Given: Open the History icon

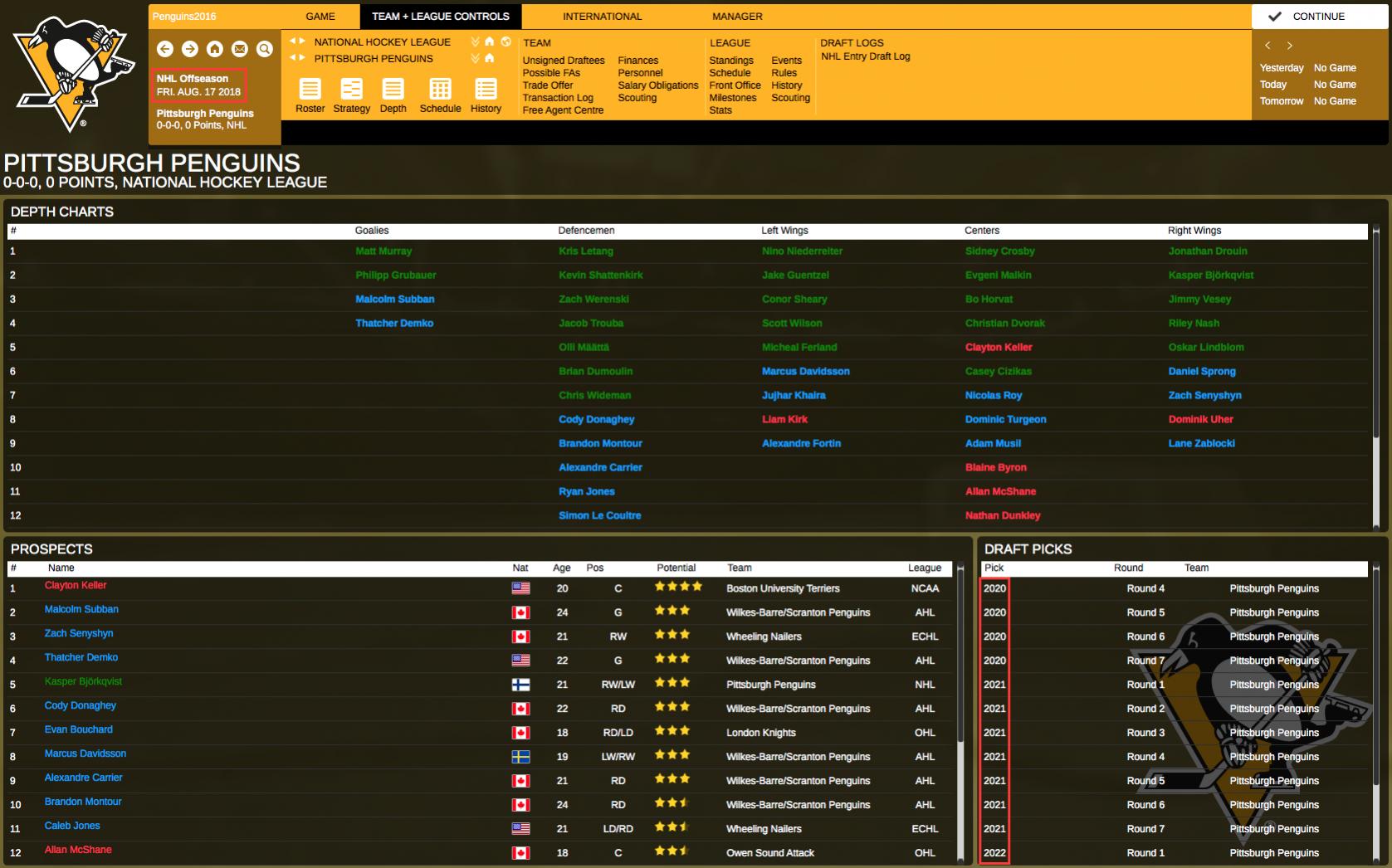Looking at the screenshot, I should (486, 89).
